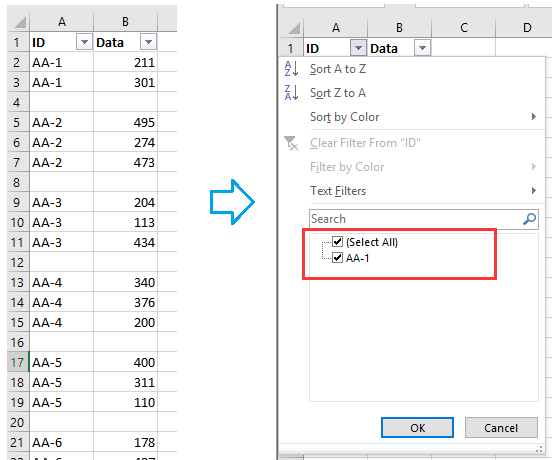The height and width of the screenshot is (460, 554).
Task: Open Data filter dropdown in left sheet
Action: click(148, 42)
